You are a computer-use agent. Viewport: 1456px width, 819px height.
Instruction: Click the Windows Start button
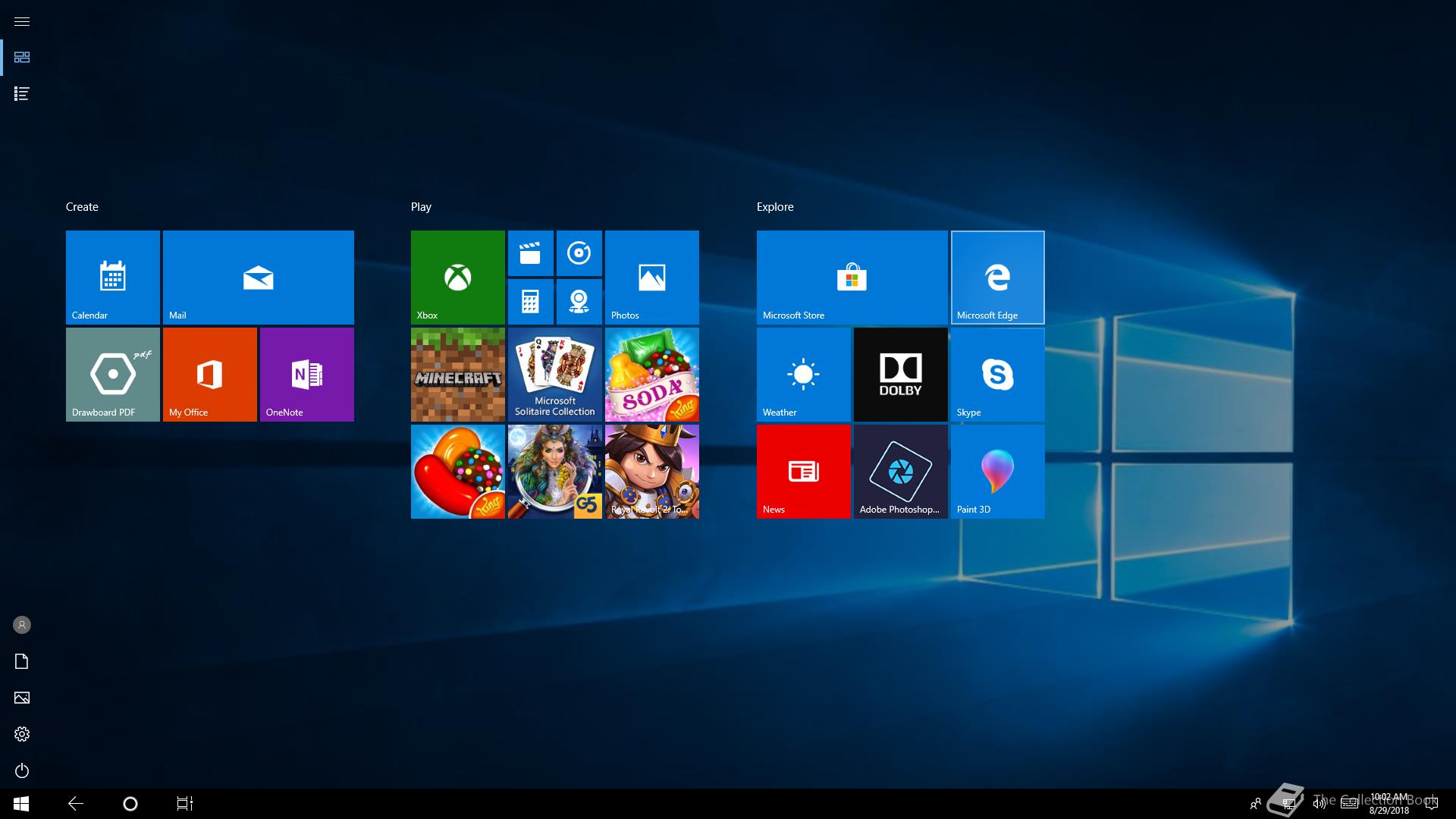point(21,804)
